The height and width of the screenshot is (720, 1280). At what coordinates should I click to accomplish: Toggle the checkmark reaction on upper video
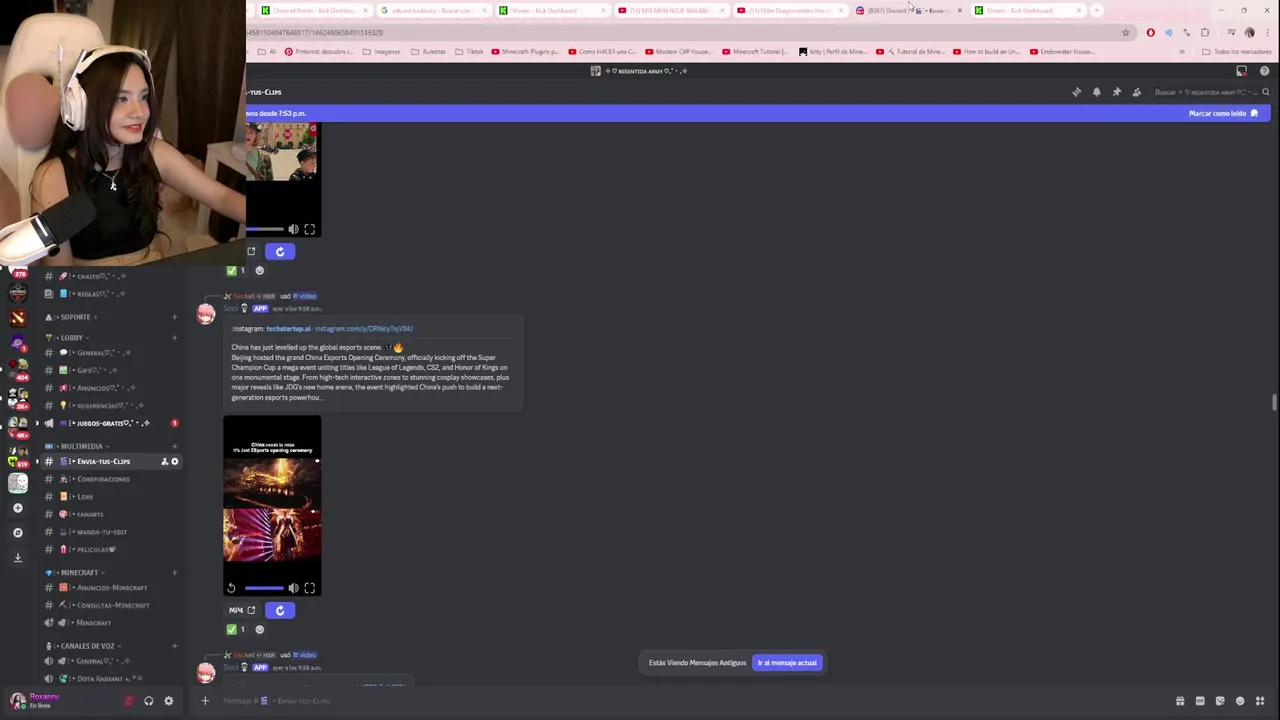236,270
